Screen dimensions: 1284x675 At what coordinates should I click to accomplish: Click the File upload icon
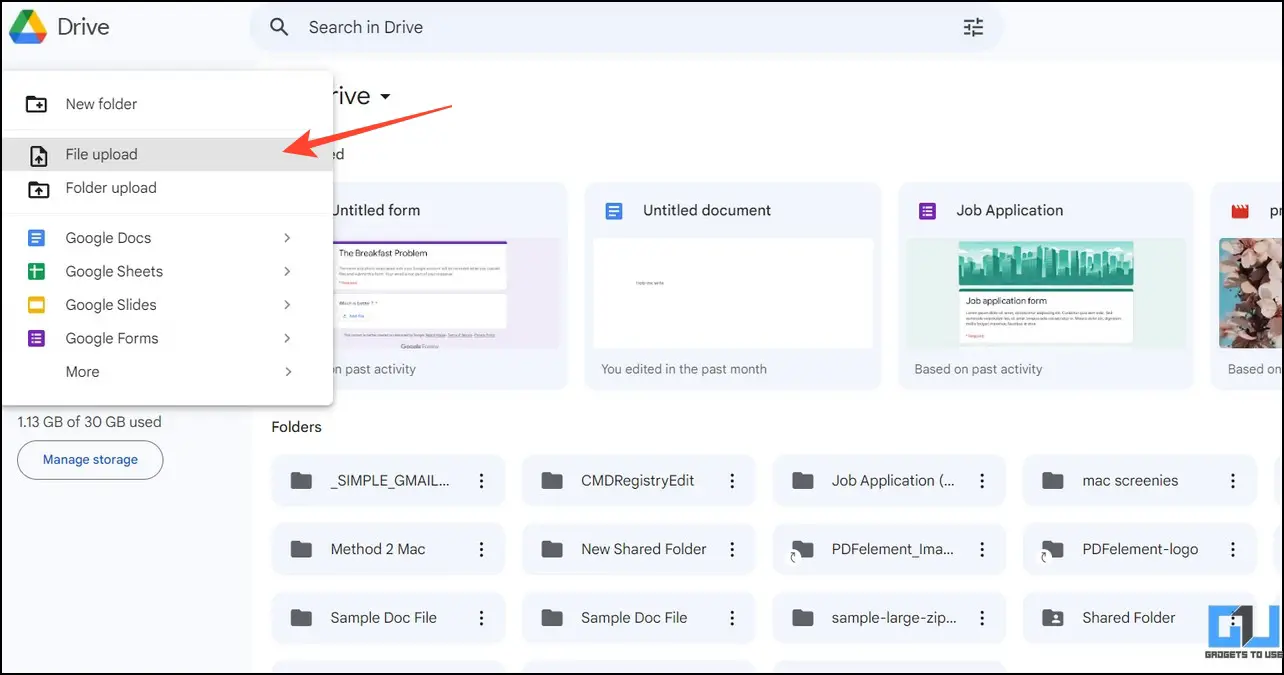pos(37,155)
